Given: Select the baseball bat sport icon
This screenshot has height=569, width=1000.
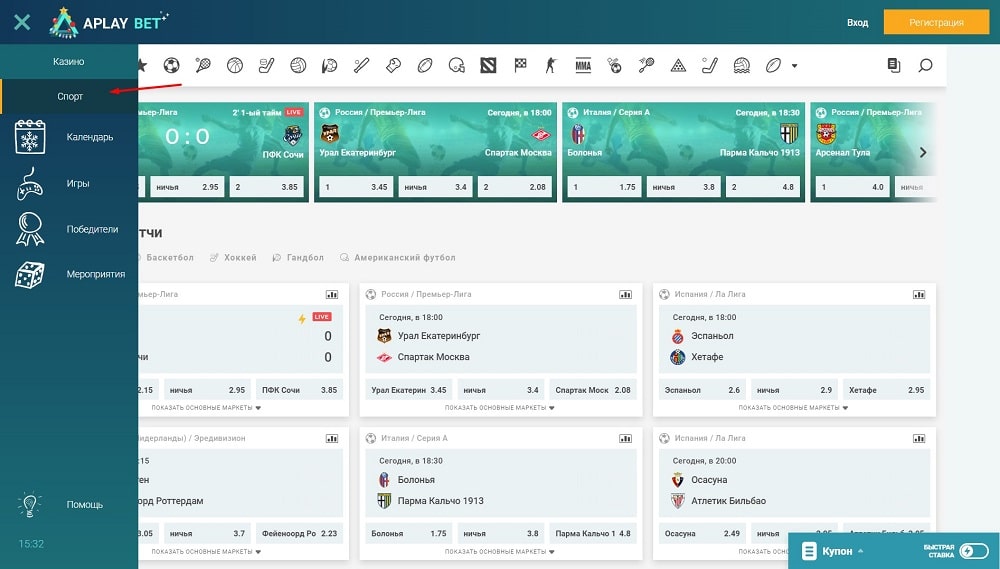Looking at the screenshot, I should pyautogui.click(x=361, y=65).
